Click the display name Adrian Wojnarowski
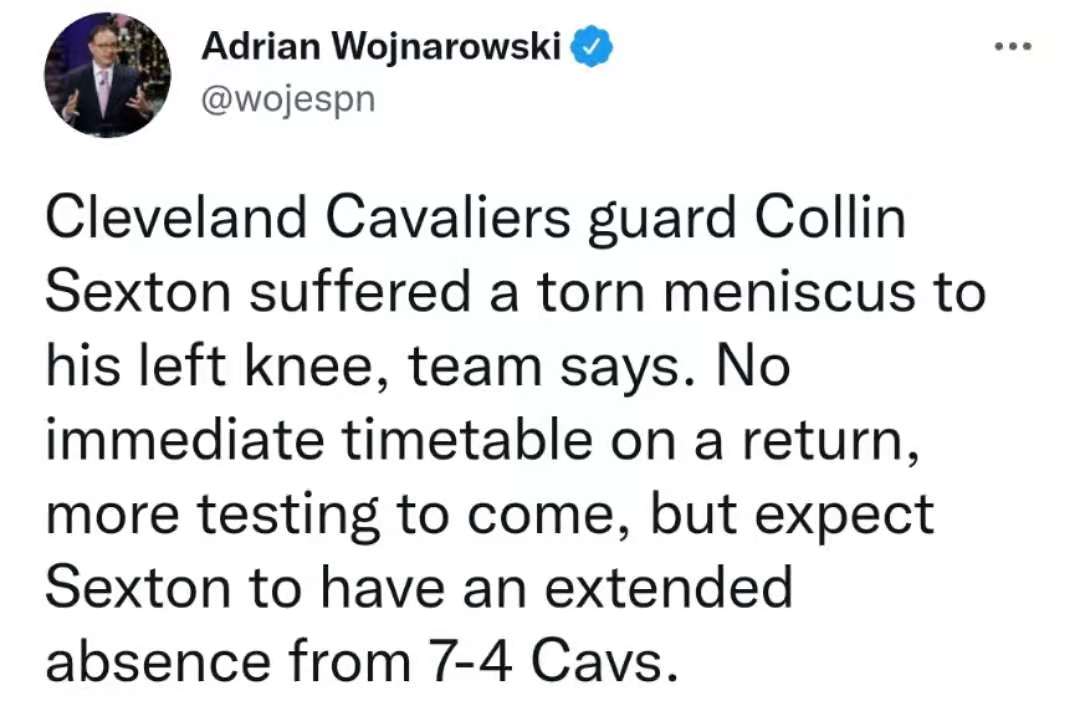 coord(381,48)
